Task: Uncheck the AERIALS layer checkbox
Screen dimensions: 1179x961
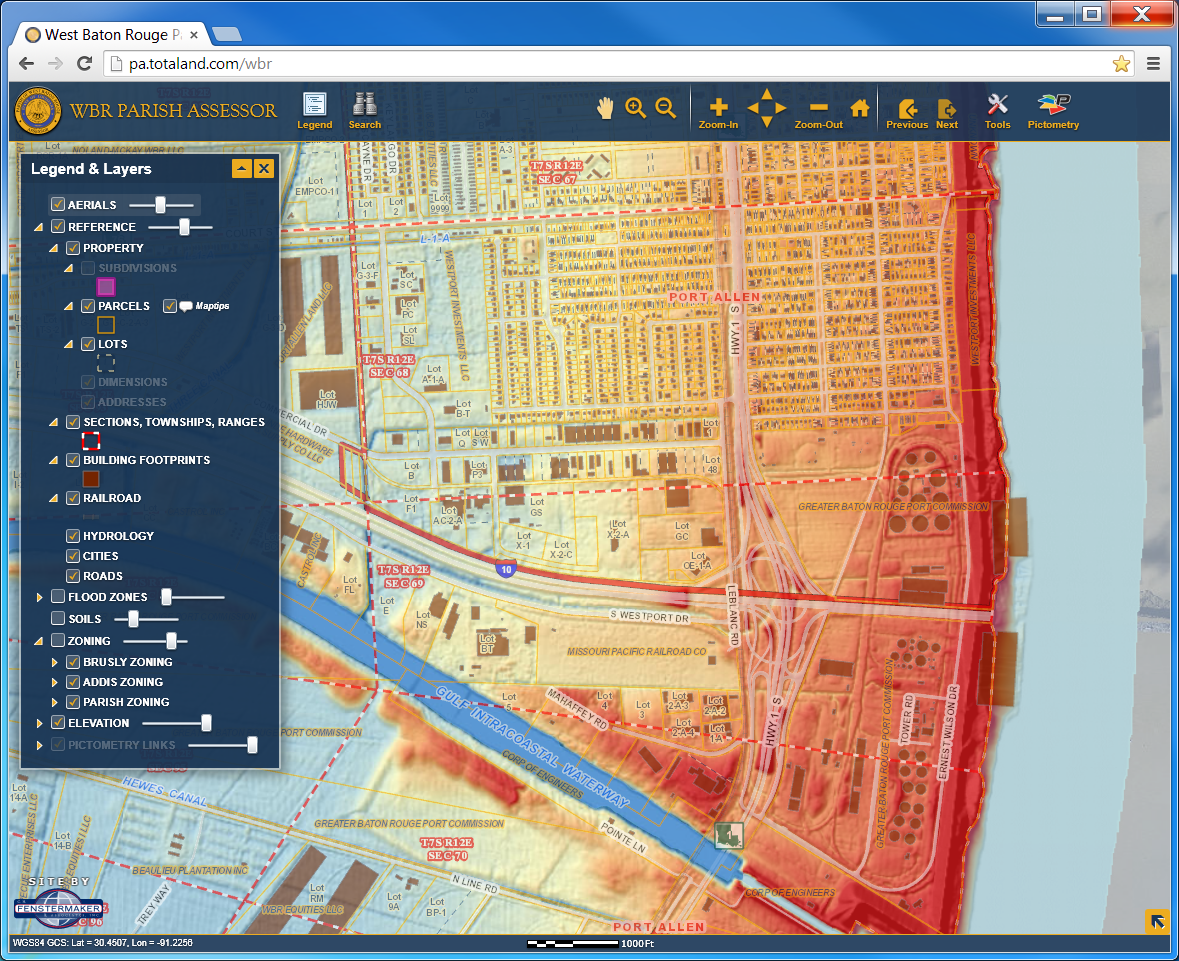Action: coord(58,205)
